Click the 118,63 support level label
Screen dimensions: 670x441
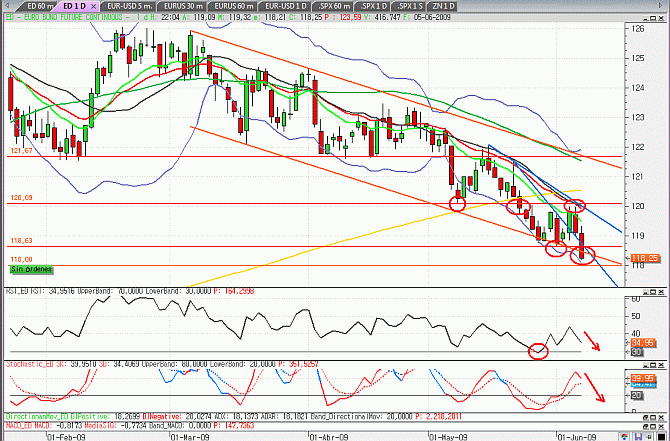(x=21, y=241)
